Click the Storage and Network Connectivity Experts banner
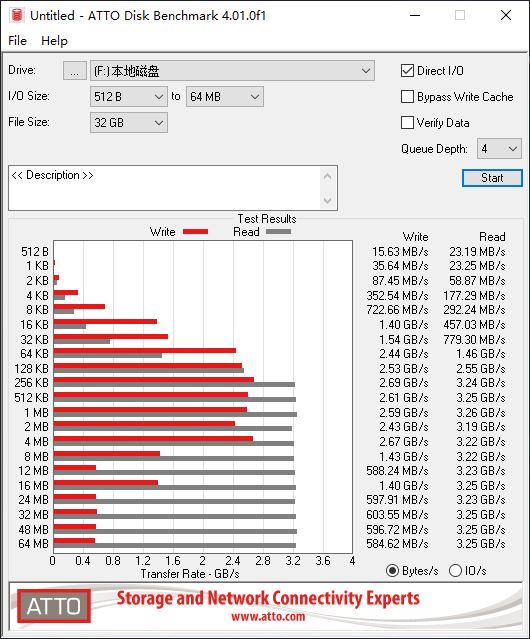530x639 pixels. 268,598
